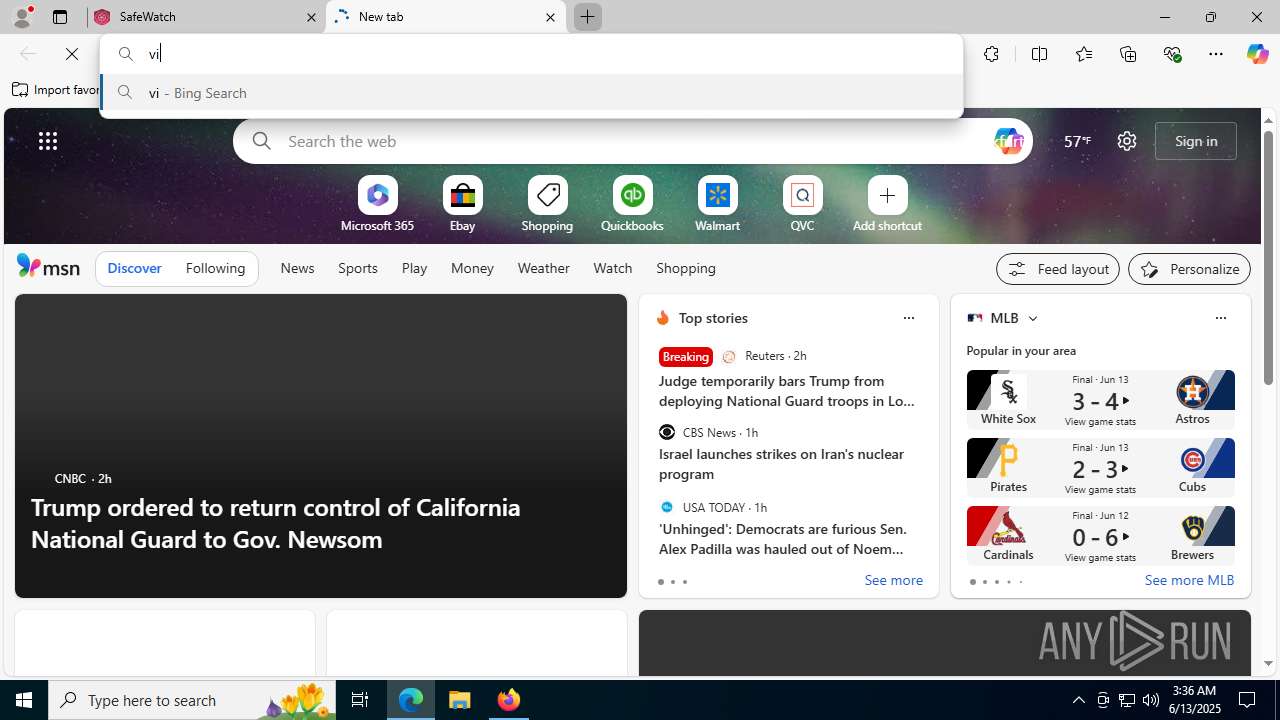
Task: Close the New tab tab
Action: click(550, 17)
